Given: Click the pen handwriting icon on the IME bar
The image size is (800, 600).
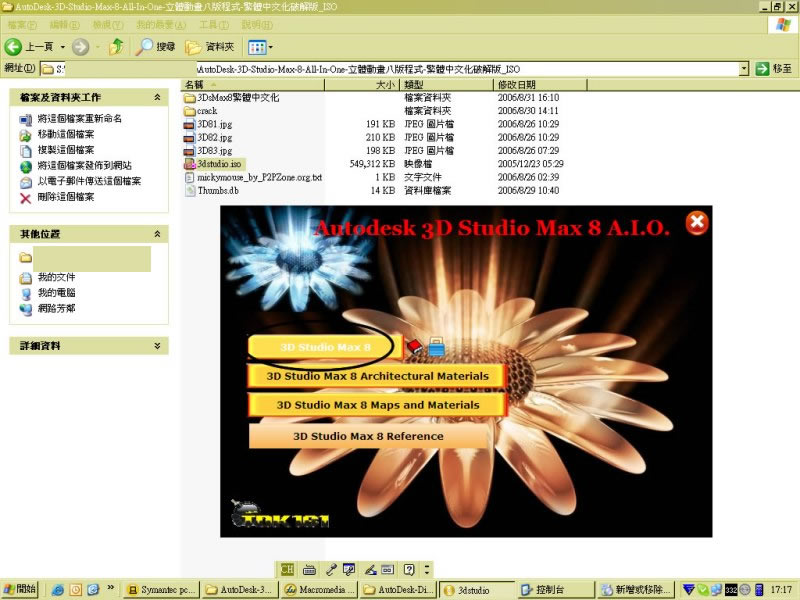Looking at the screenshot, I should (x=370, y=569).
